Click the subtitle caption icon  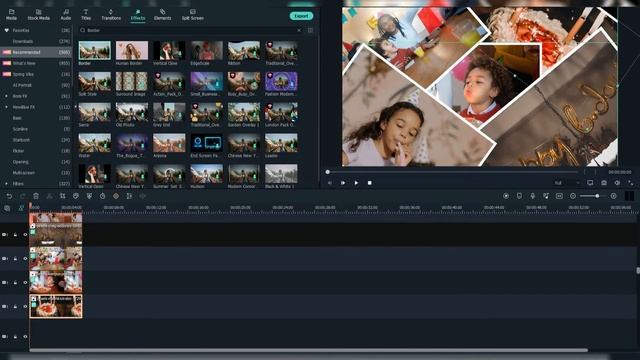[x=559, y=196]
